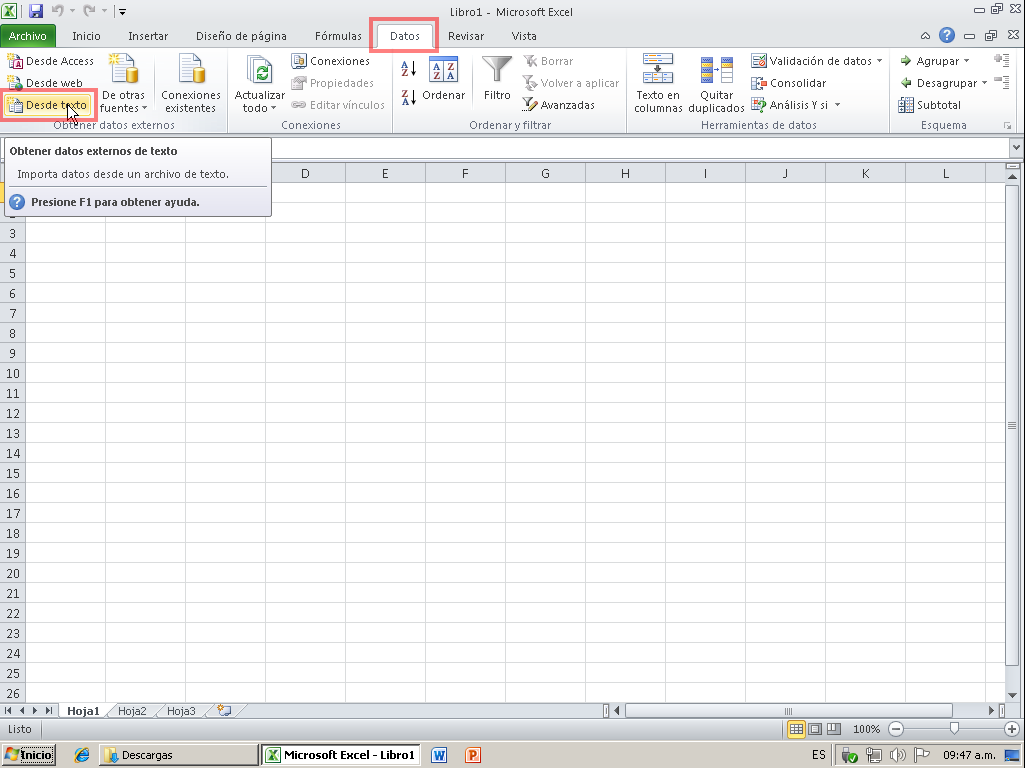Image resolution: width=1025 pixels, height=768 pixels.
Task: Open the Archivo tab
Action: [27, 36]
